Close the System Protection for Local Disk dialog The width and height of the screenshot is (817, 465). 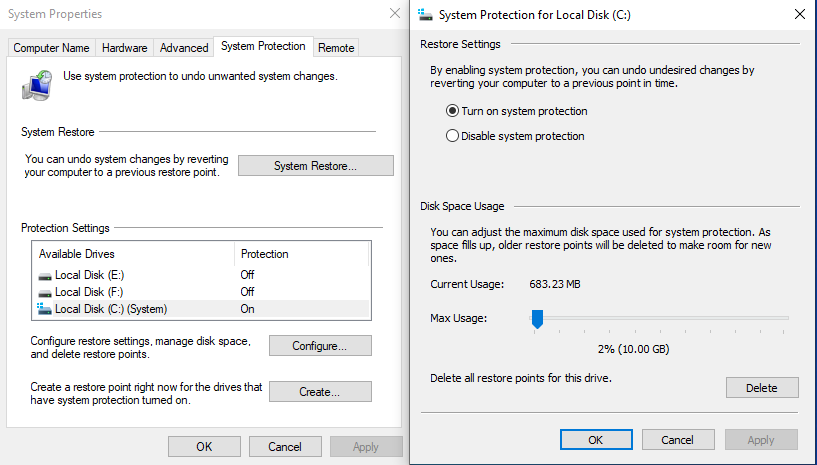coord(798,14)
